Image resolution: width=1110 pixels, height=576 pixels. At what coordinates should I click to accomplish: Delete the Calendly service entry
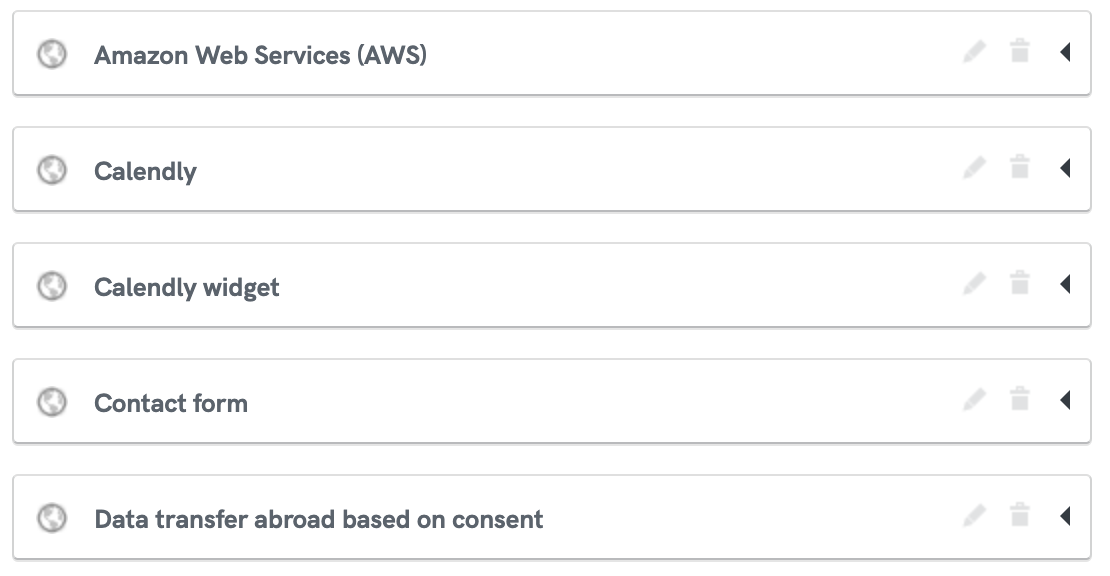pos(1019,167)
